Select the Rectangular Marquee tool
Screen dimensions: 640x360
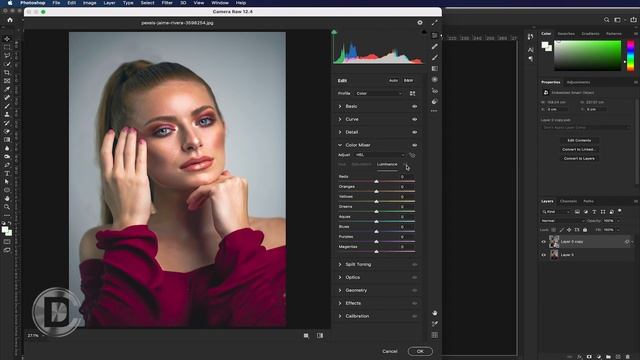[7, 47]
